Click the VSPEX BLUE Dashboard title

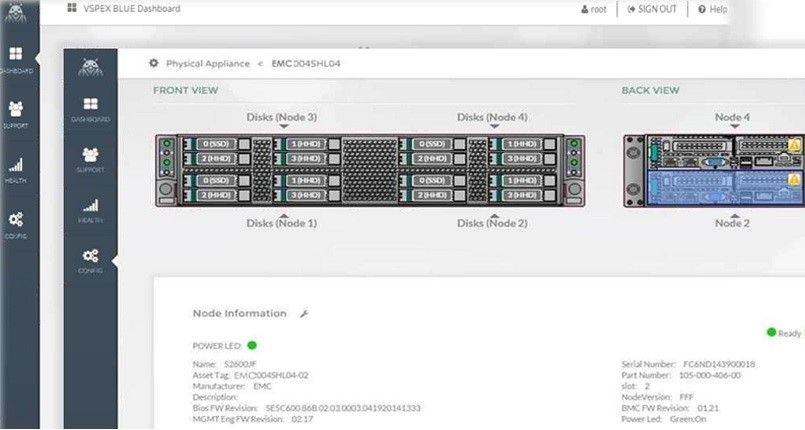132,8
